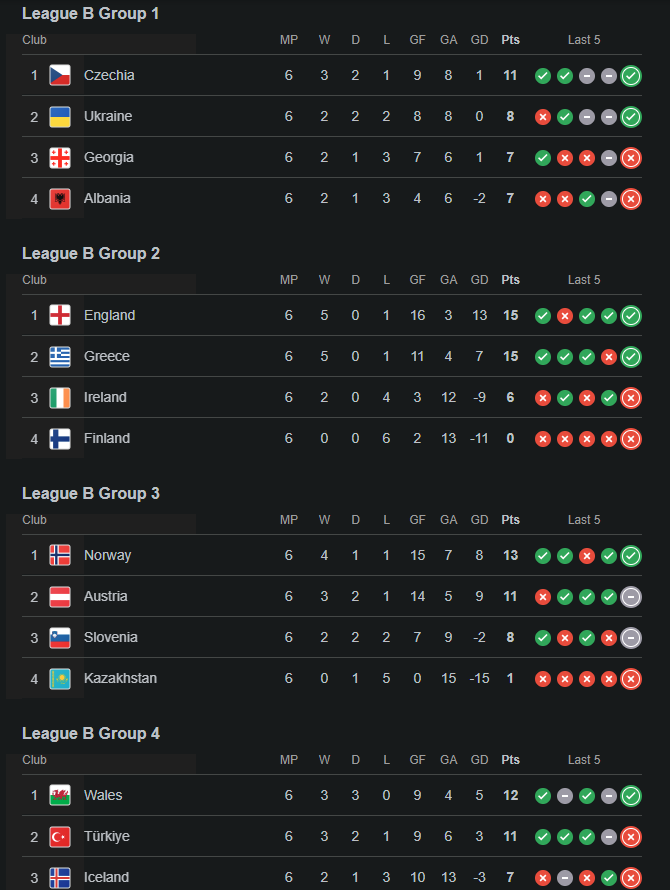Open the Greece team link
670x890 pixels.
[106, 356]
